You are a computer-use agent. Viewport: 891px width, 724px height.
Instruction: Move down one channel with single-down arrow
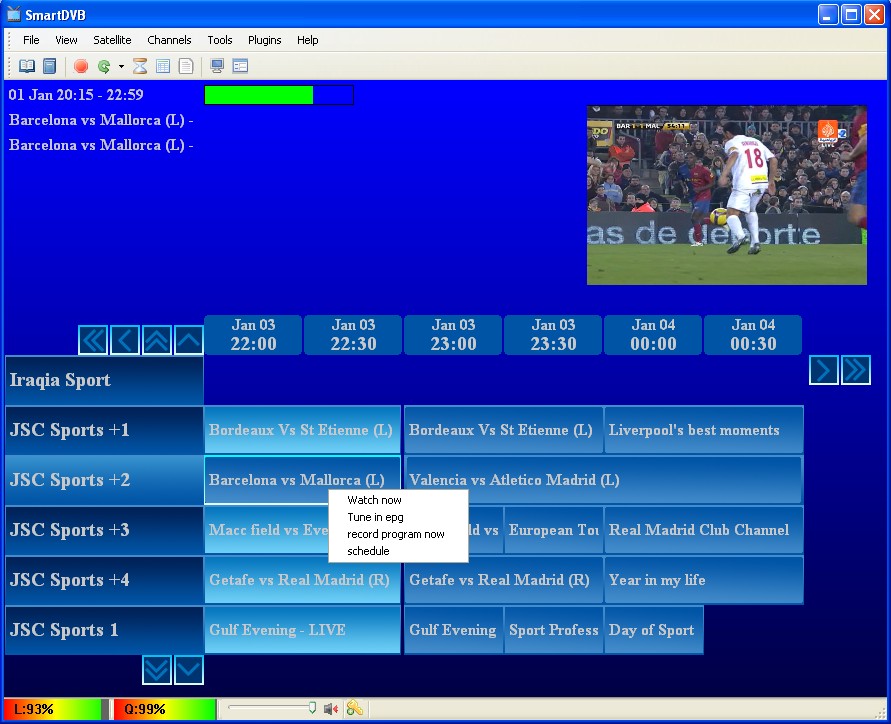(189, 670)
